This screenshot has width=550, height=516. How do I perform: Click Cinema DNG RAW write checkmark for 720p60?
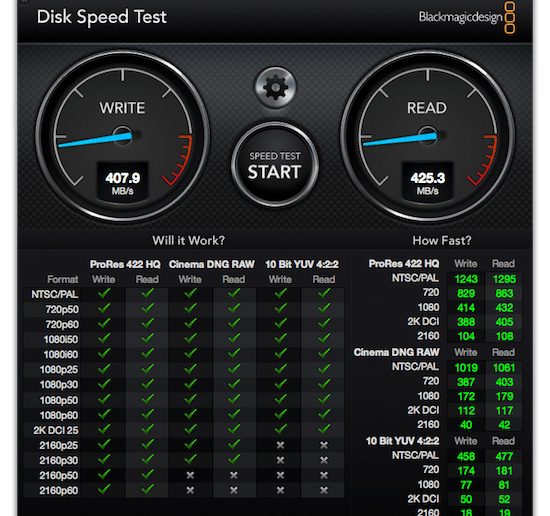190,323
